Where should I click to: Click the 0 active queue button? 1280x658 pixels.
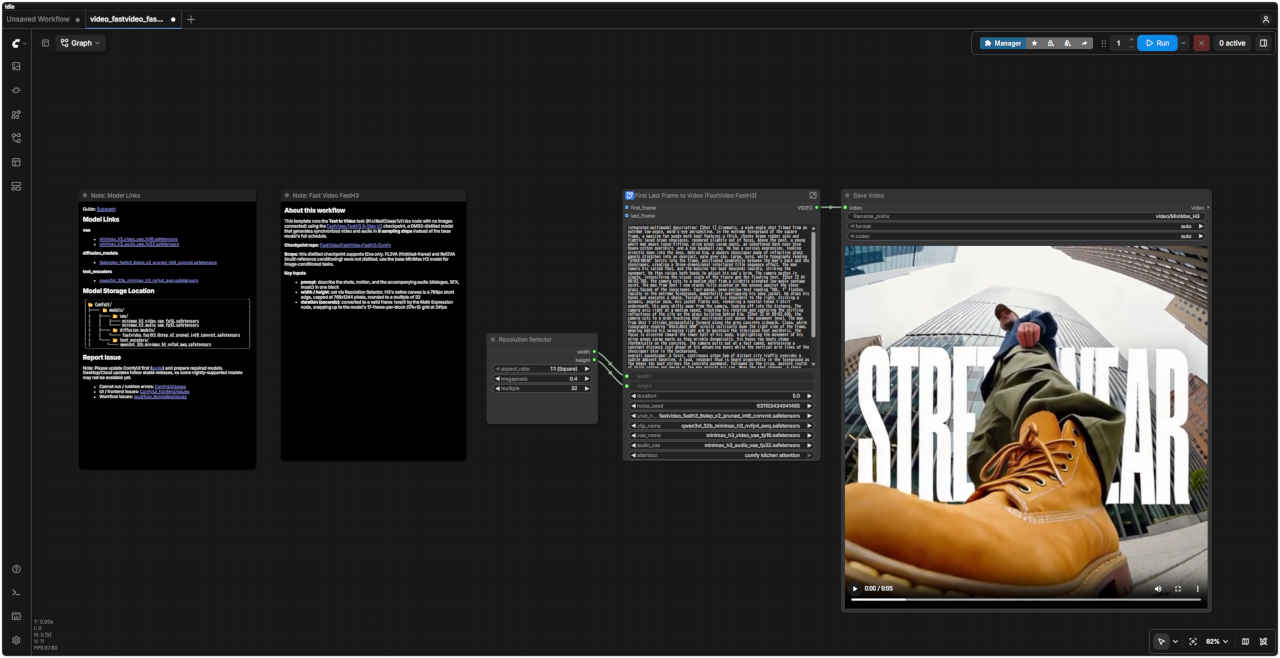1231,43
